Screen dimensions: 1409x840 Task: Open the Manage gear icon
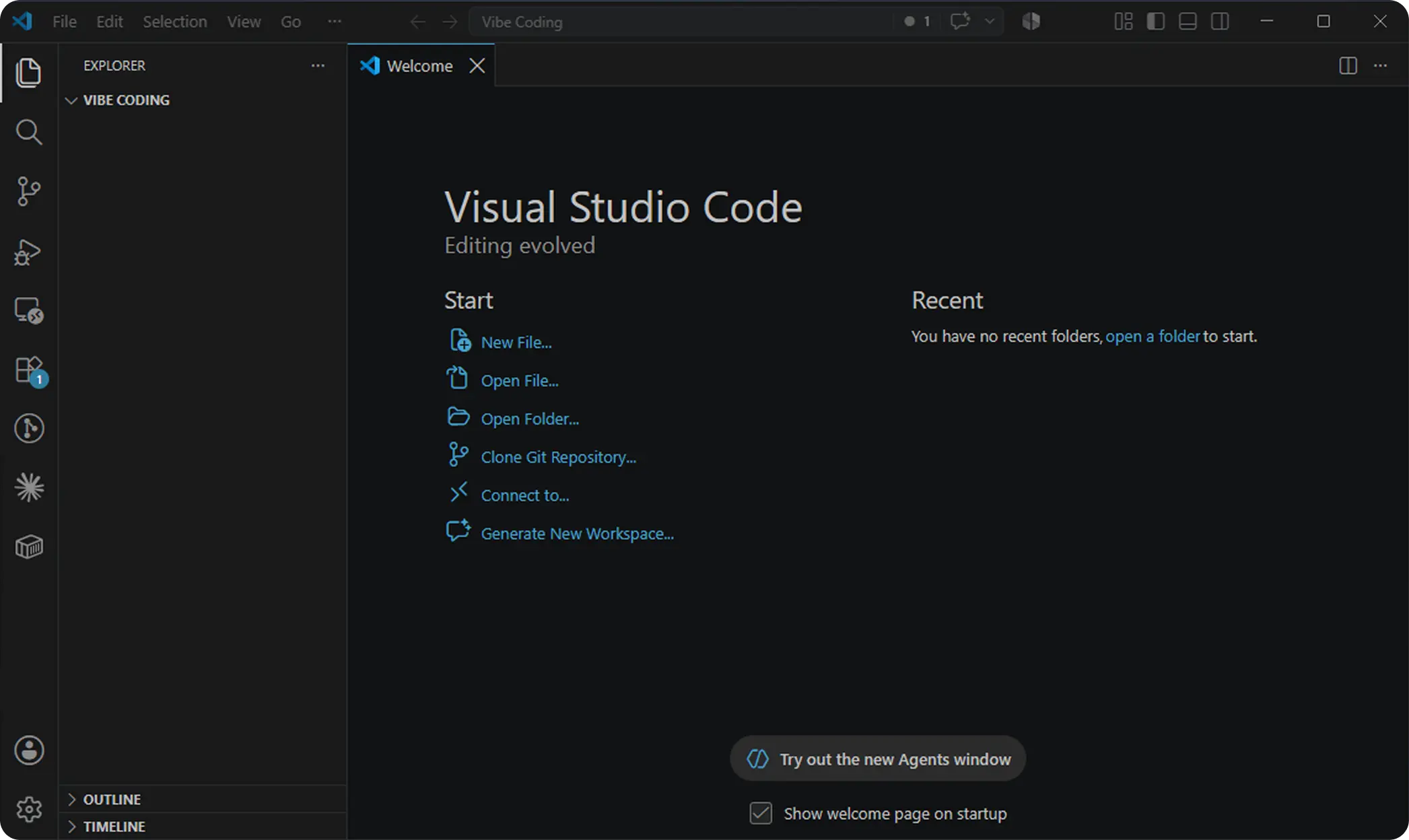point(29,809)
